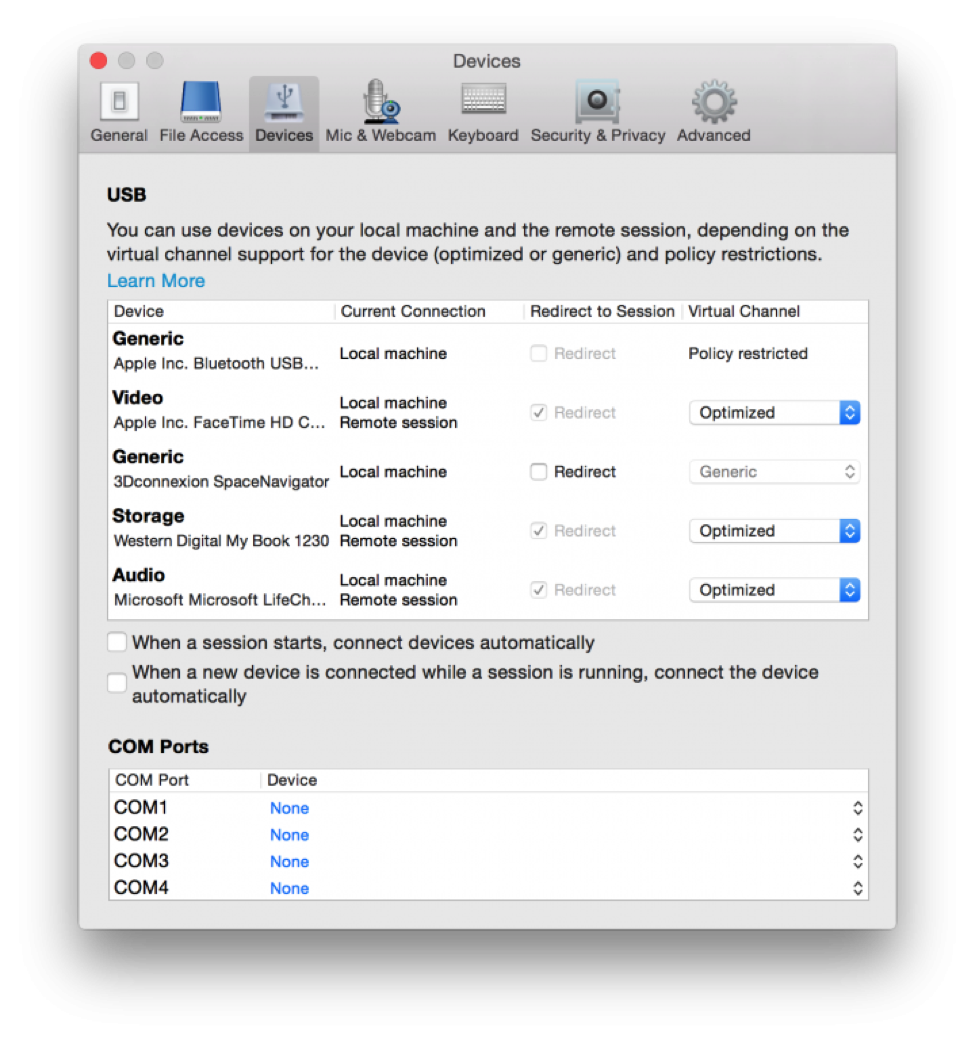
Task: Select the FaceTime HD camera row
Action: (x=220, y=412)
